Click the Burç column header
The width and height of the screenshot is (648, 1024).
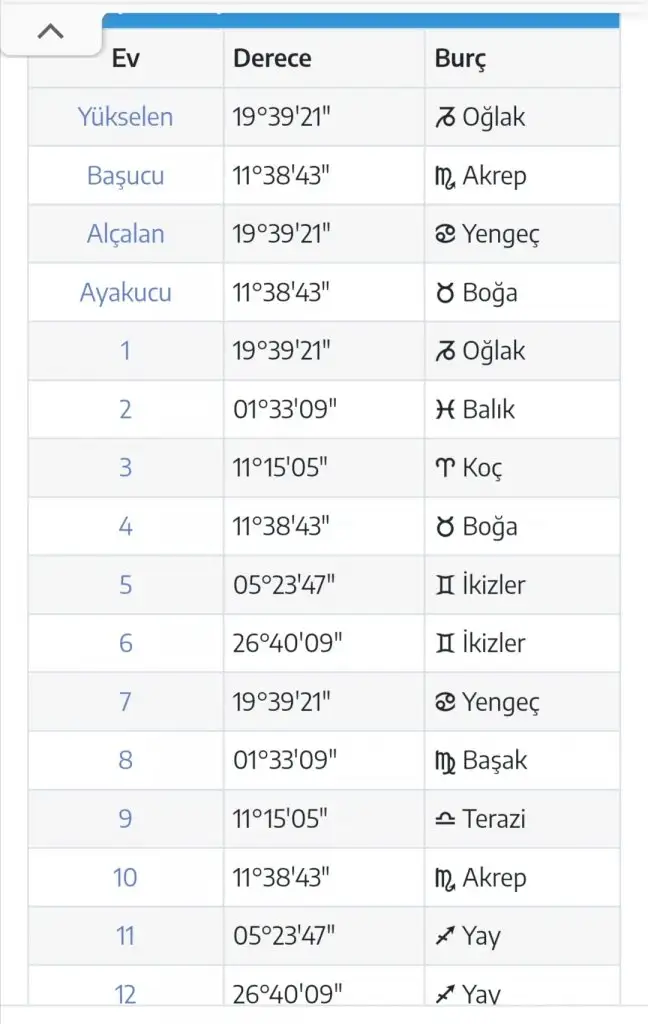pyautogui.click(x=459, y=58)
